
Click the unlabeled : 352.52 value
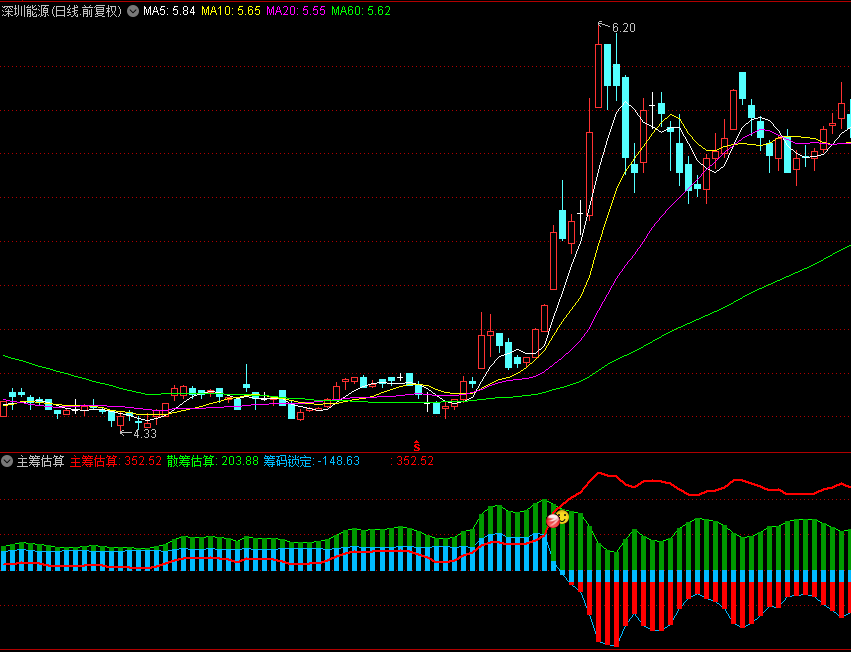pyautogui.click(x=412, y=461)
